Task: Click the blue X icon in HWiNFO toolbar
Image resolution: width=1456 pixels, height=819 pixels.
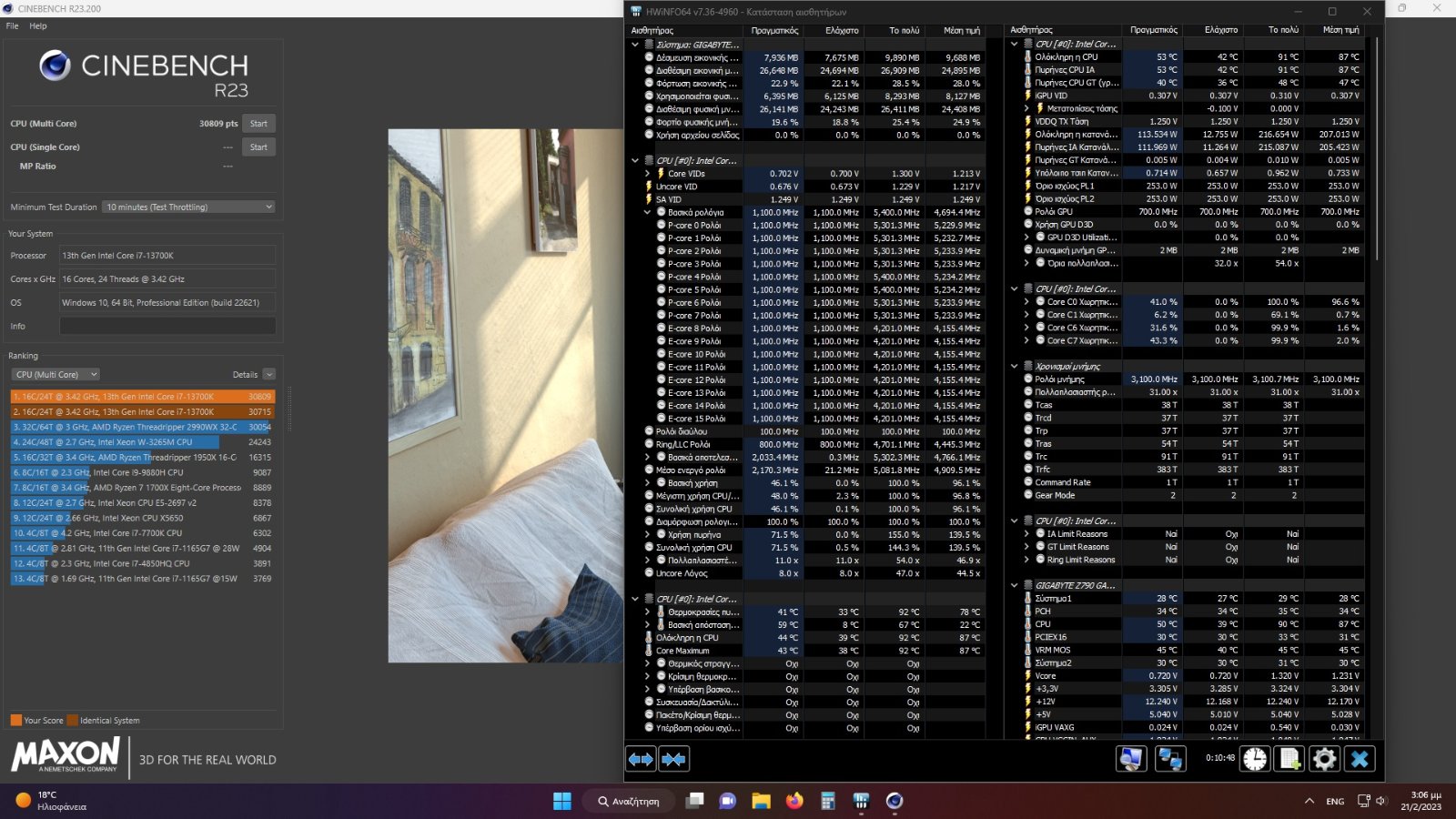Action: tap(1360, 759)
